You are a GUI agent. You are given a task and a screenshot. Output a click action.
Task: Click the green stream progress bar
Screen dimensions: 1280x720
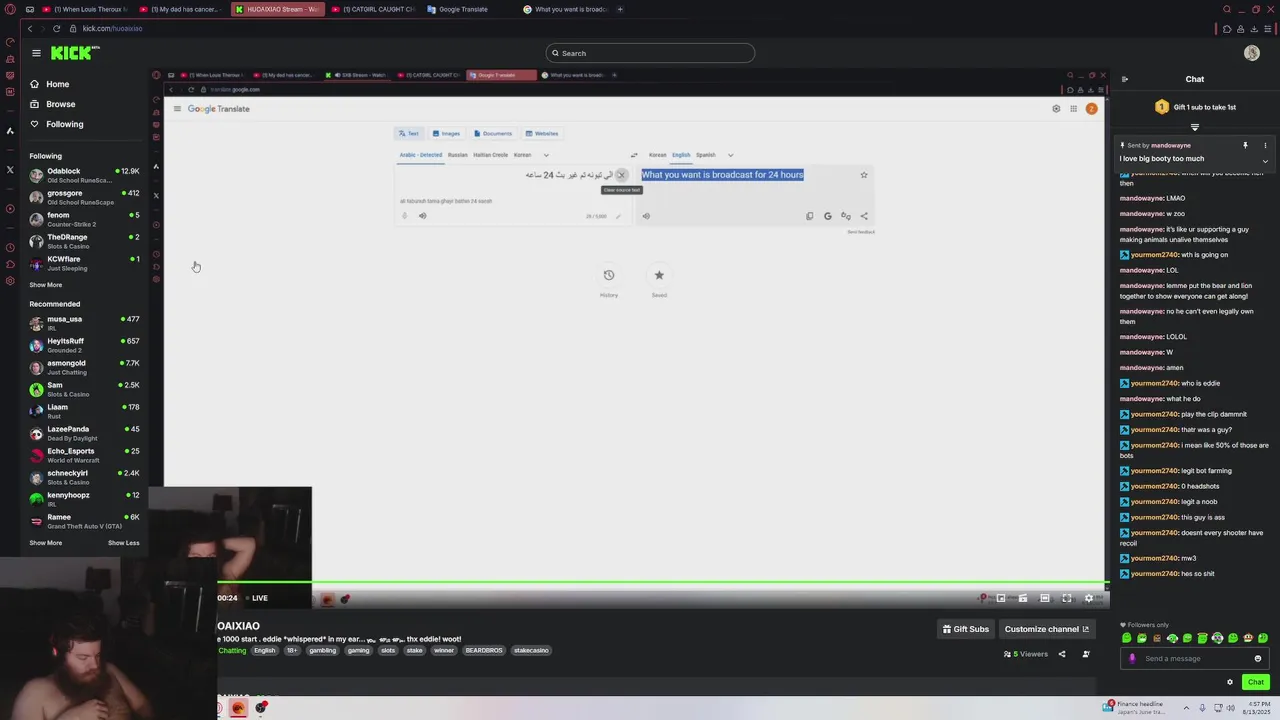point(662,582)
